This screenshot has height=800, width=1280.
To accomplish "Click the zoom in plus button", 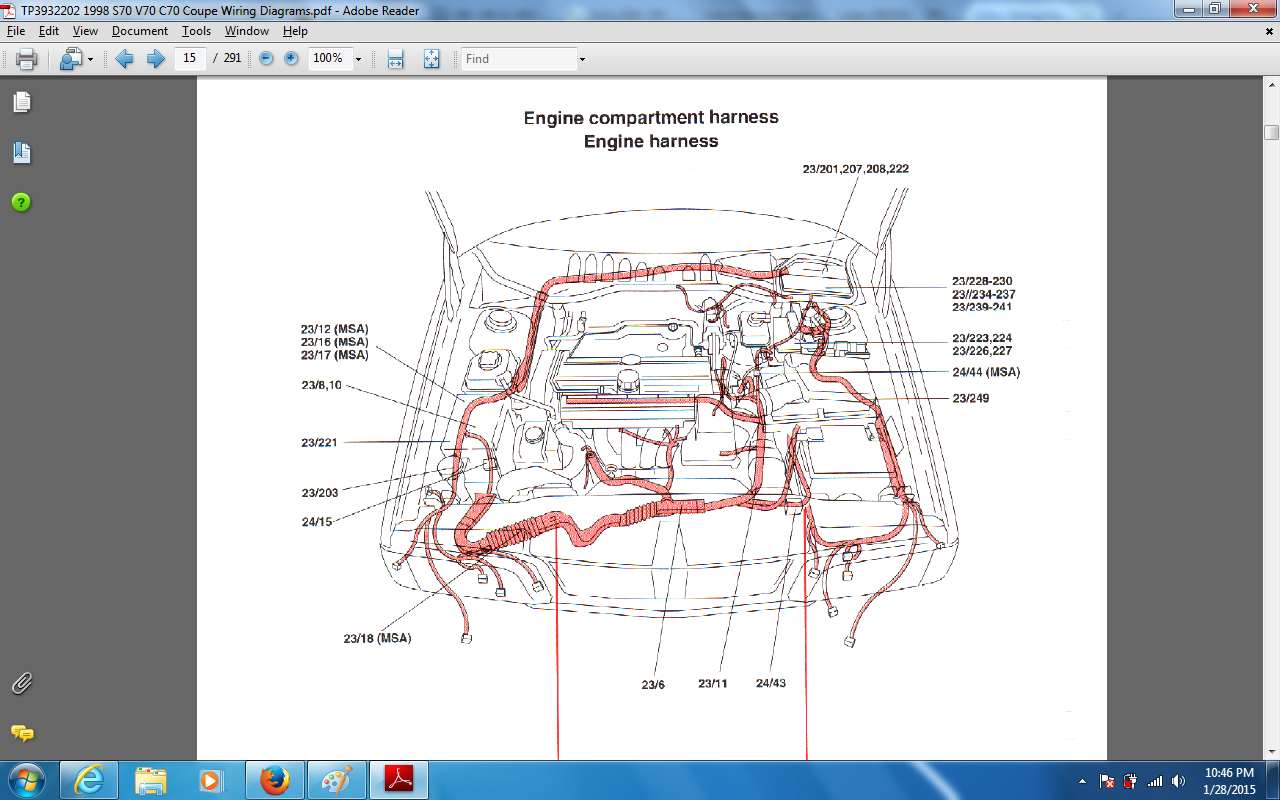I will (291, 59).
